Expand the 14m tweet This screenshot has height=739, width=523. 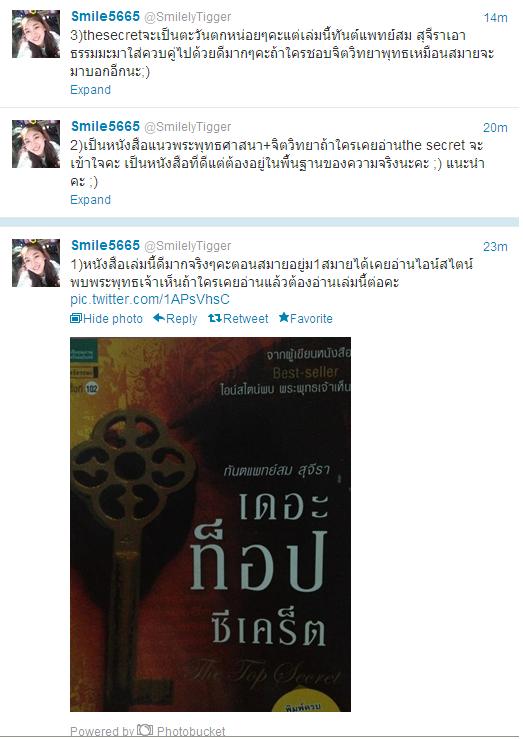pyautogui.click(x=90, y=90)
